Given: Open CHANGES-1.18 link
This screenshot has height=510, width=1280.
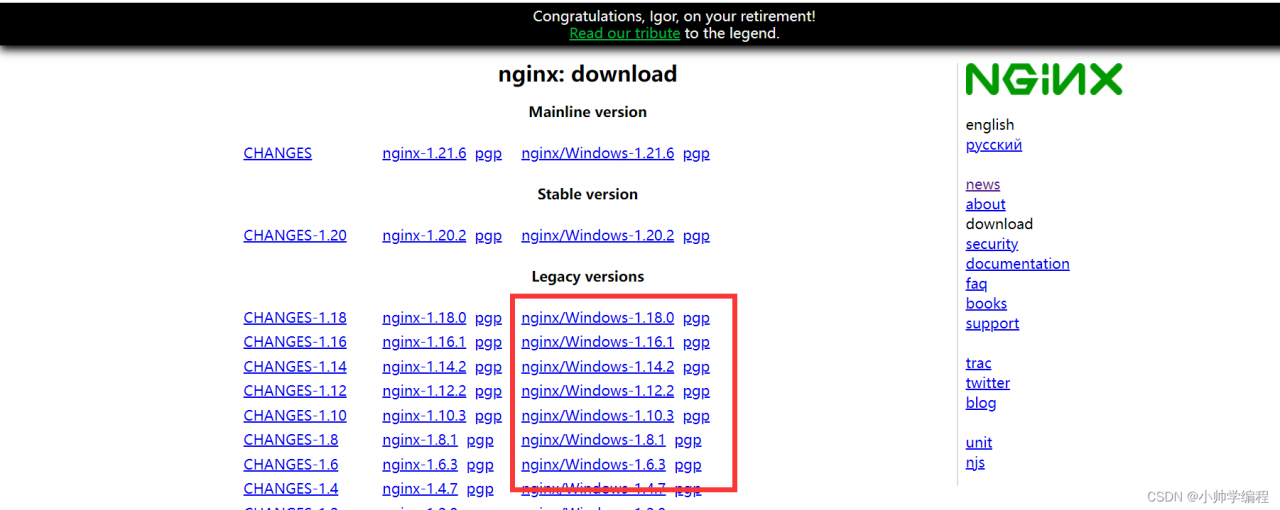Looking at the screenshot, I should coord(295,318).
